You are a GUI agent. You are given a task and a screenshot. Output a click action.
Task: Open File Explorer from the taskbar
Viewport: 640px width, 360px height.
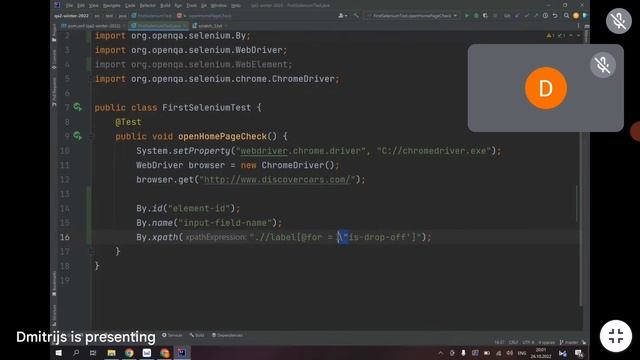111,353
